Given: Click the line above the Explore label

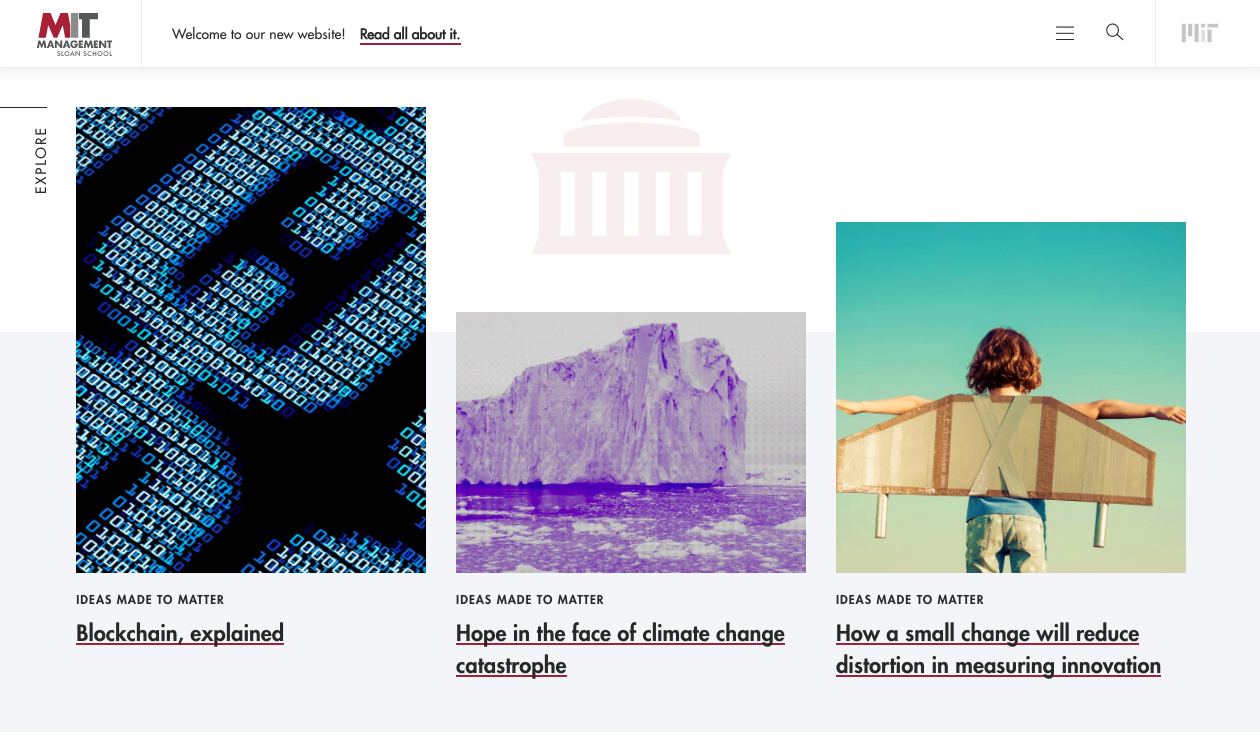Looking at the screenshot, I should click(x=23, y=107).
